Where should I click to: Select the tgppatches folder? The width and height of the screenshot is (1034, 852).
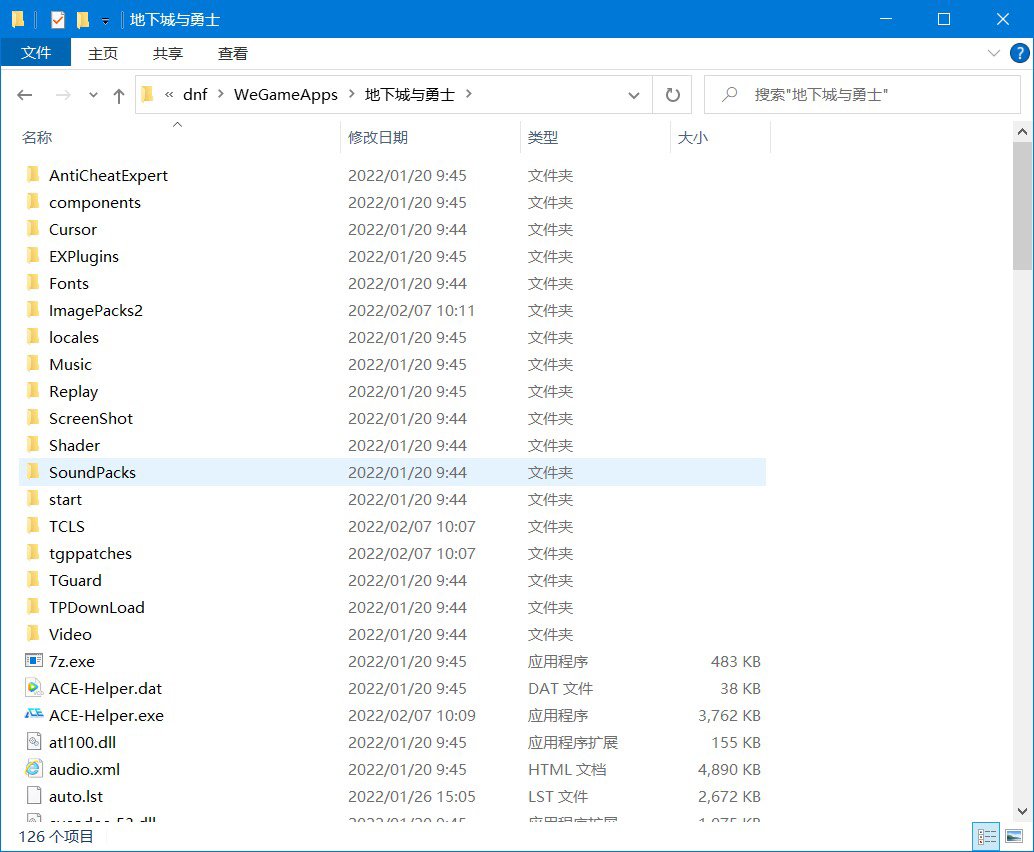[90, 554]
